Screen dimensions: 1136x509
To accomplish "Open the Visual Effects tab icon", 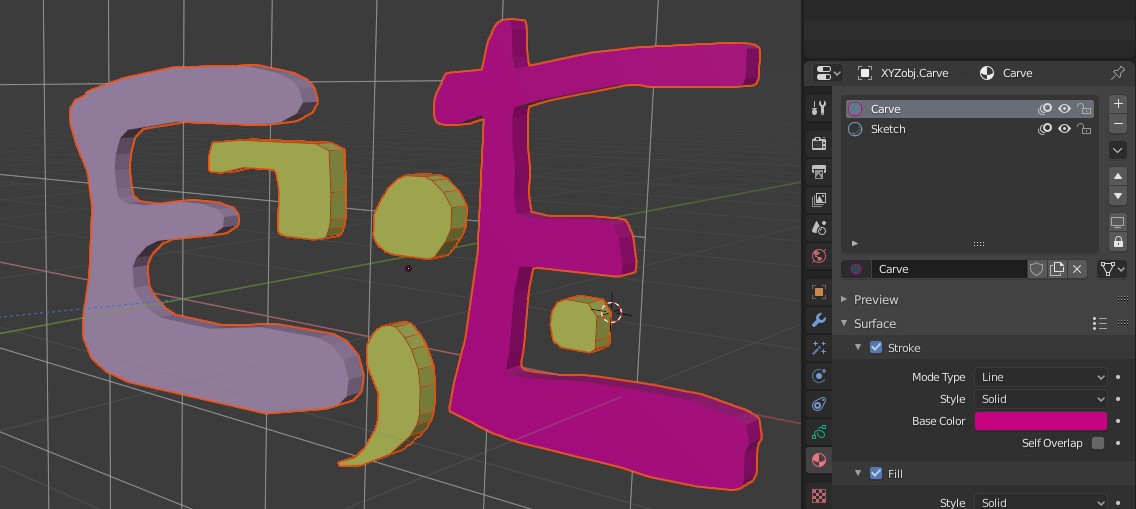I will click(x=819, y=348).
